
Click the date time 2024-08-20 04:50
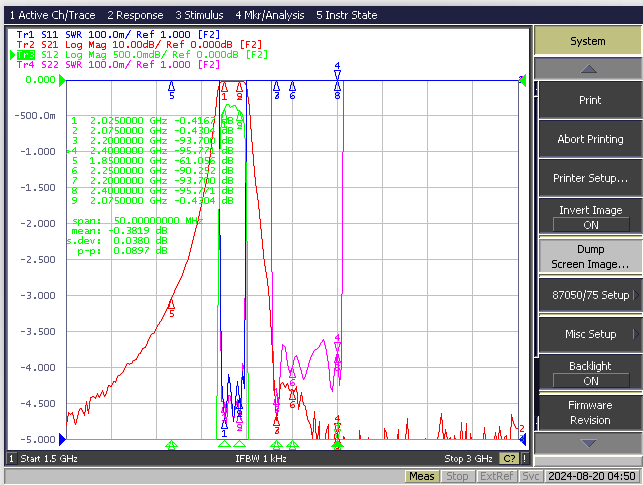(592, 476)
